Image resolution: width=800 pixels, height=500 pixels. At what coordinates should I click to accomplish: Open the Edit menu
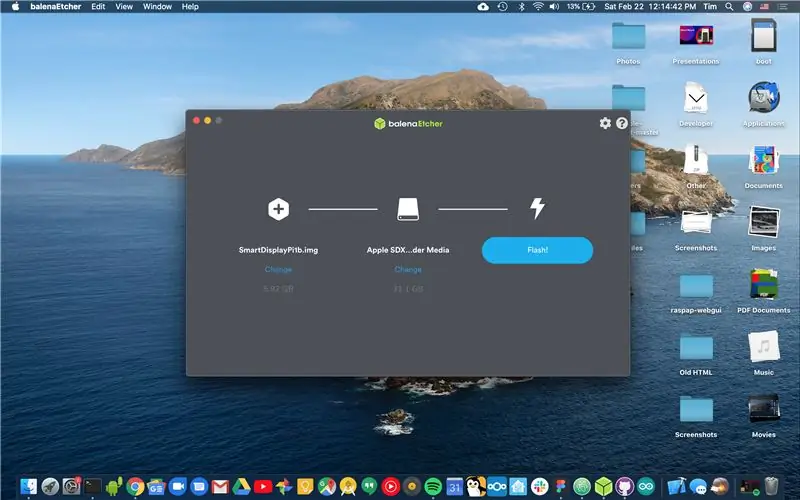[98, 7]
